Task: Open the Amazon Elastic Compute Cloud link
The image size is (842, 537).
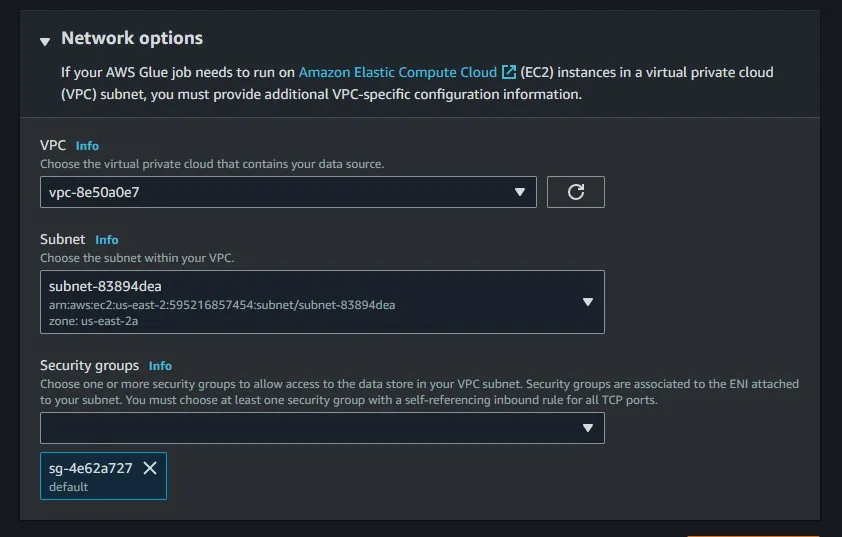Action: coord(398,73)
